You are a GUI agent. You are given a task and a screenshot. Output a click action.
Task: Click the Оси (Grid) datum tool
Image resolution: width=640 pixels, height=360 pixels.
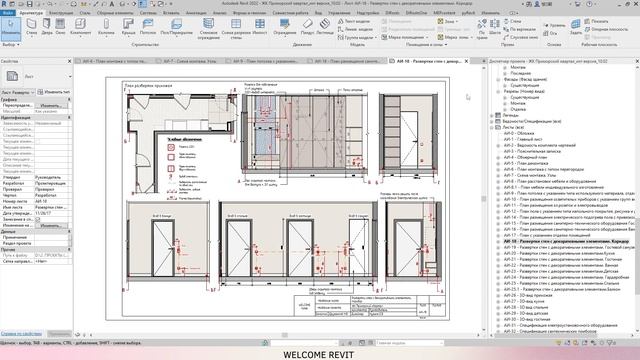[x=550, y=33]
